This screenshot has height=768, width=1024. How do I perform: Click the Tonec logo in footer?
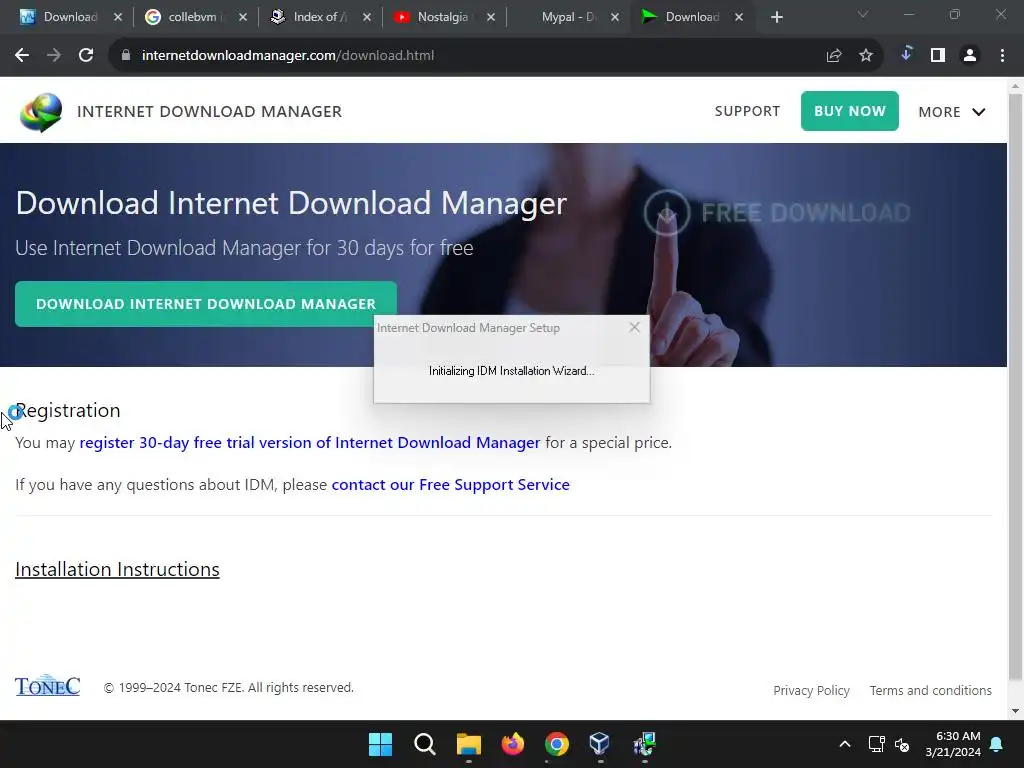tap(47, 686)
